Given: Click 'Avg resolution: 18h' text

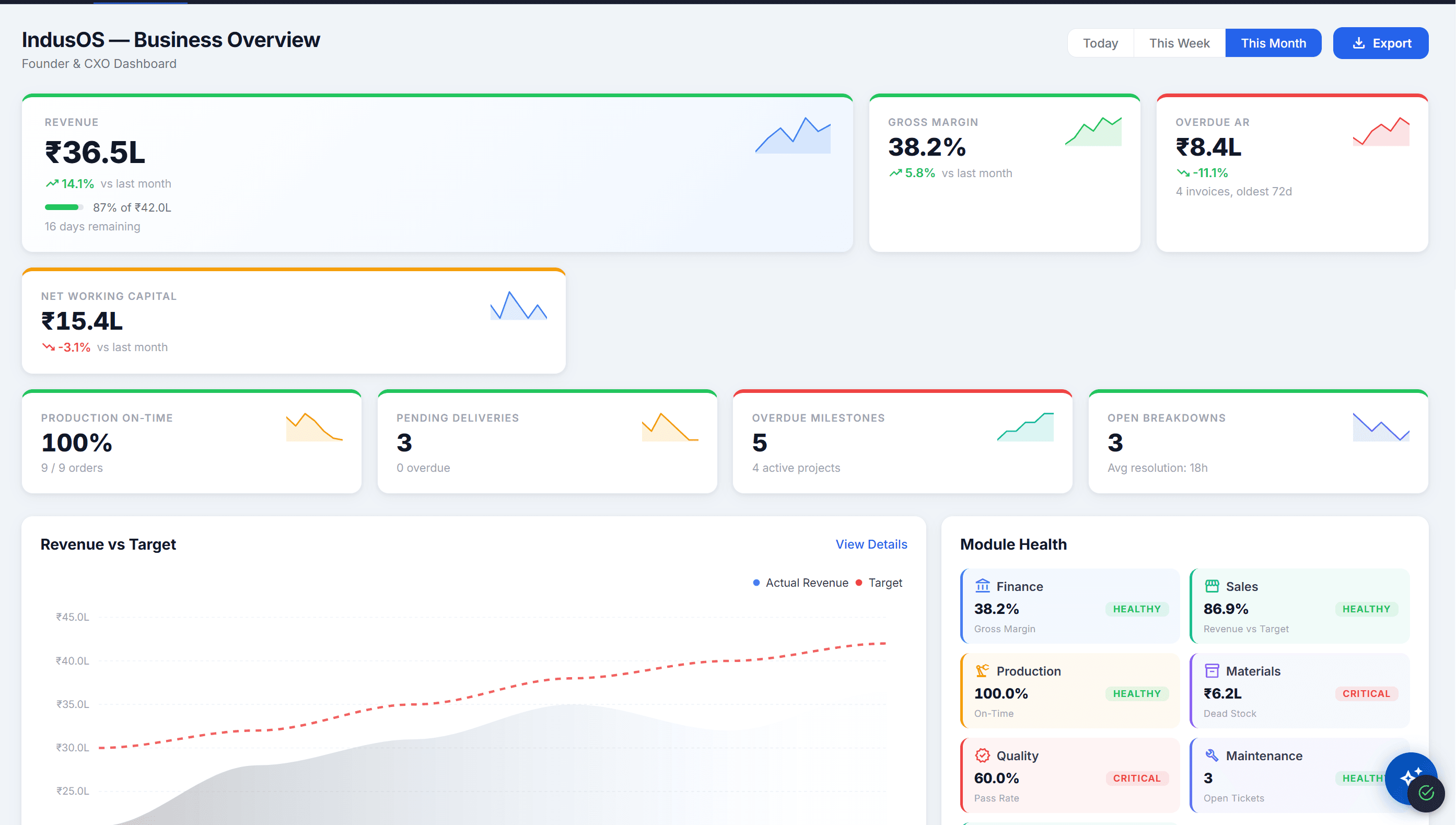Looking at the screenshot, I should 1158,468.
